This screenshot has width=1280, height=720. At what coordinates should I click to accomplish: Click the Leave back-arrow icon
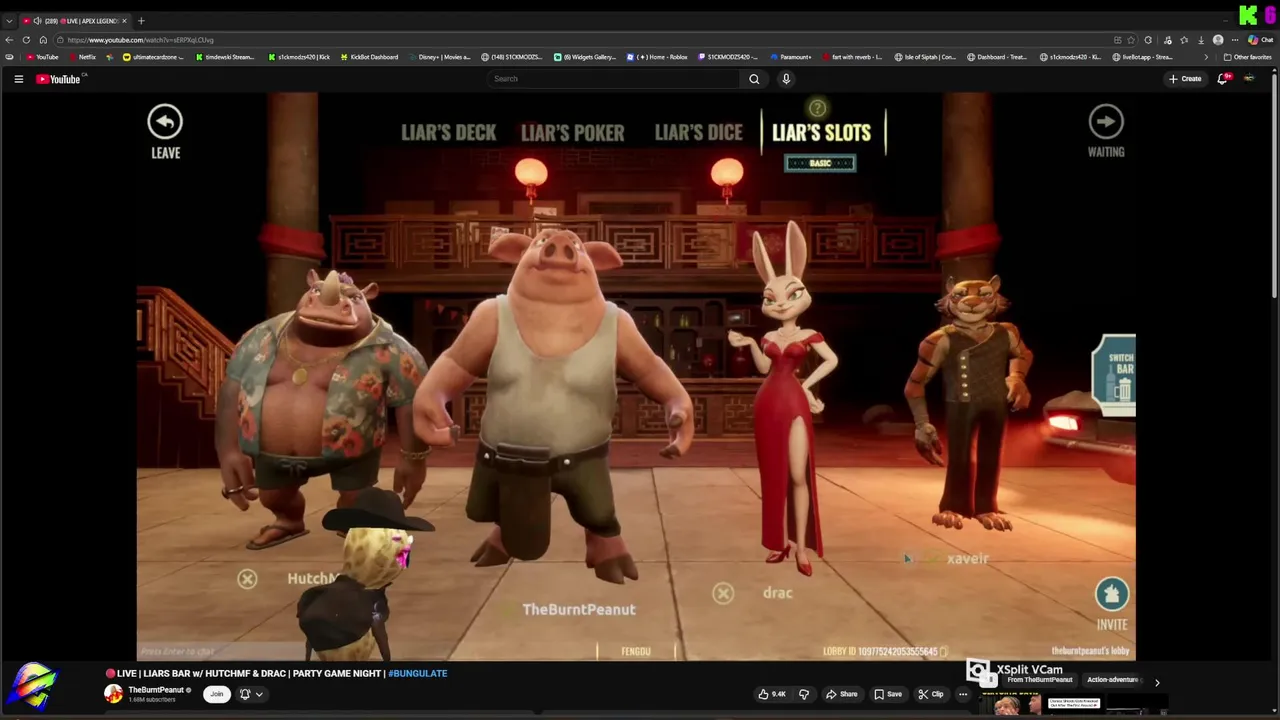pyautogui.click(x=165, y=122)
